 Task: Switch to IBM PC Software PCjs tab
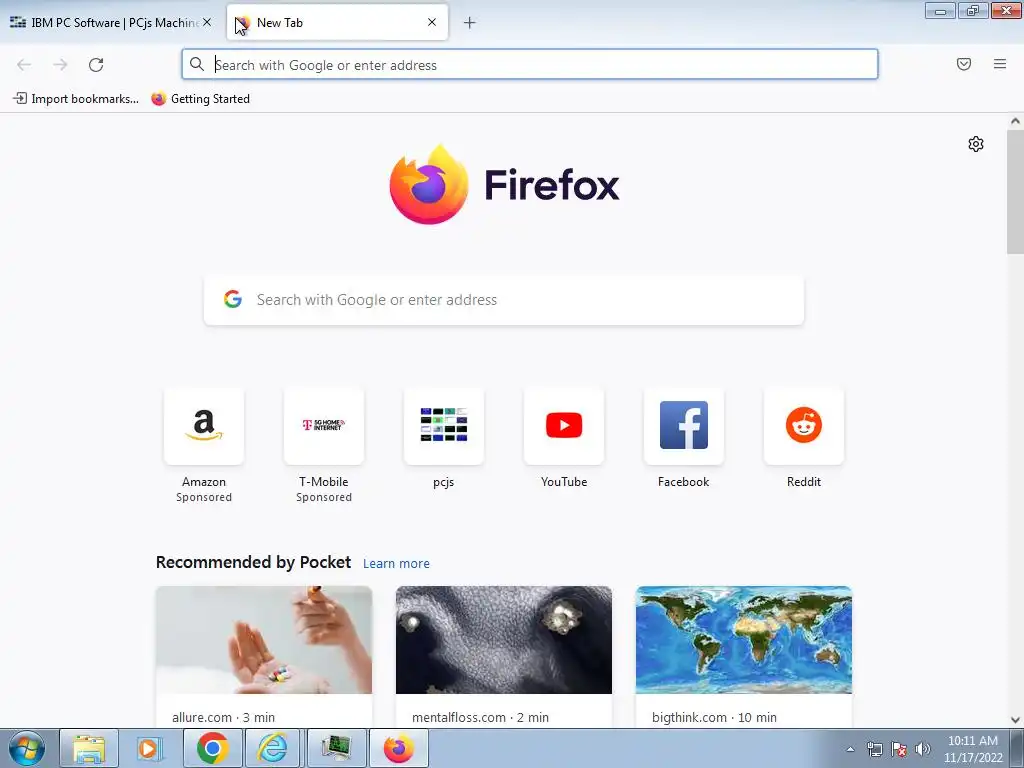tap(111, 23)
